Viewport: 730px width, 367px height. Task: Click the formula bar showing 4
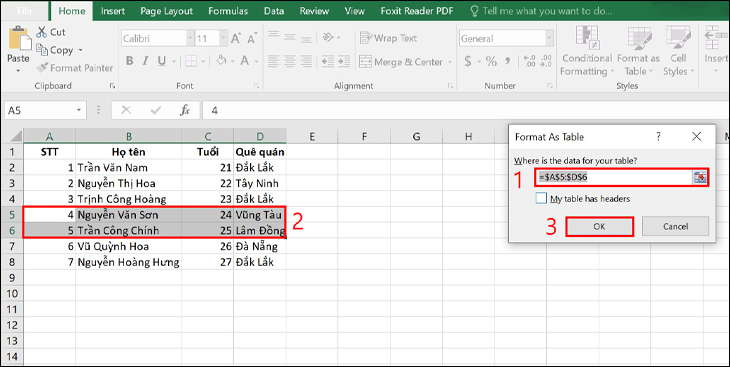[x=465, y=110]
